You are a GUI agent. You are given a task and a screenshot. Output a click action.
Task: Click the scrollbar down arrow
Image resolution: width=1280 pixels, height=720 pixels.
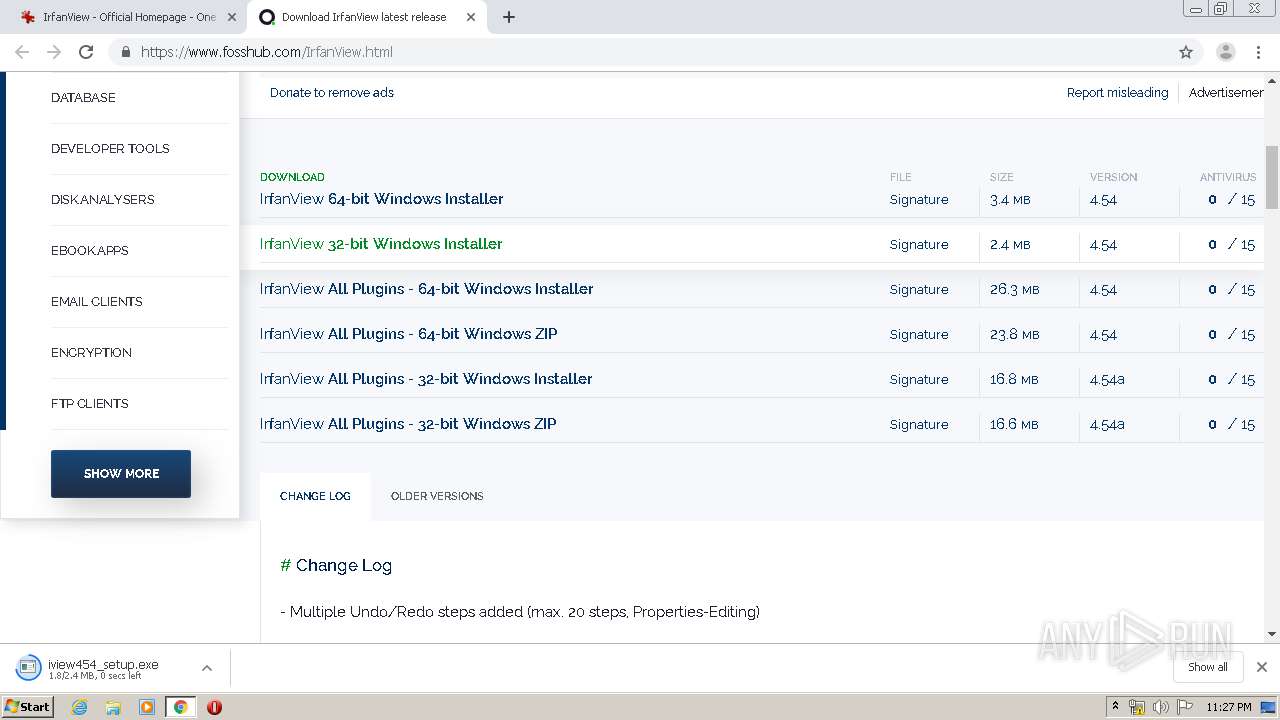point(1272,634)
